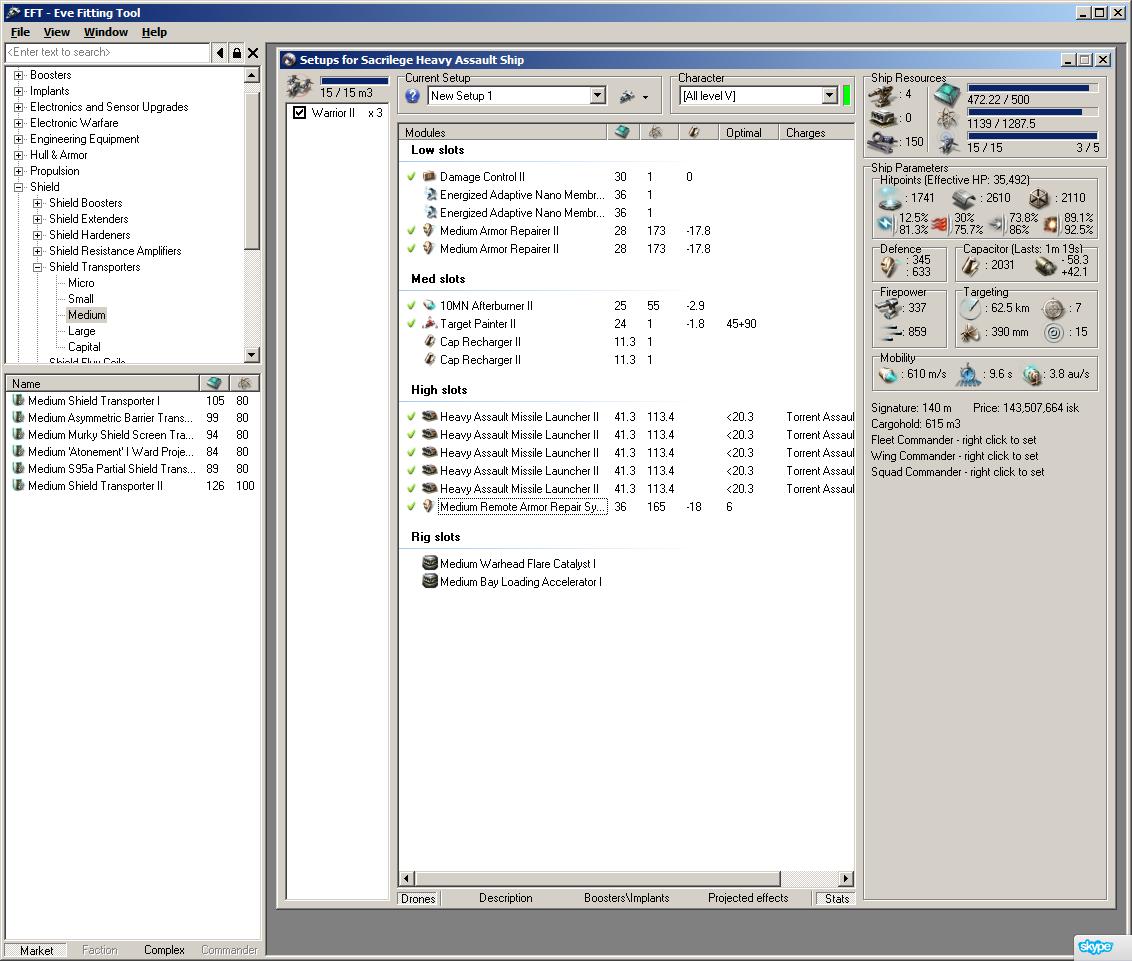Image resolution: width=1132 pixels, height=961 pixels.
Task: Click the powergrid usage bar 1139 / 1287.5
Action: (1032, 113)
